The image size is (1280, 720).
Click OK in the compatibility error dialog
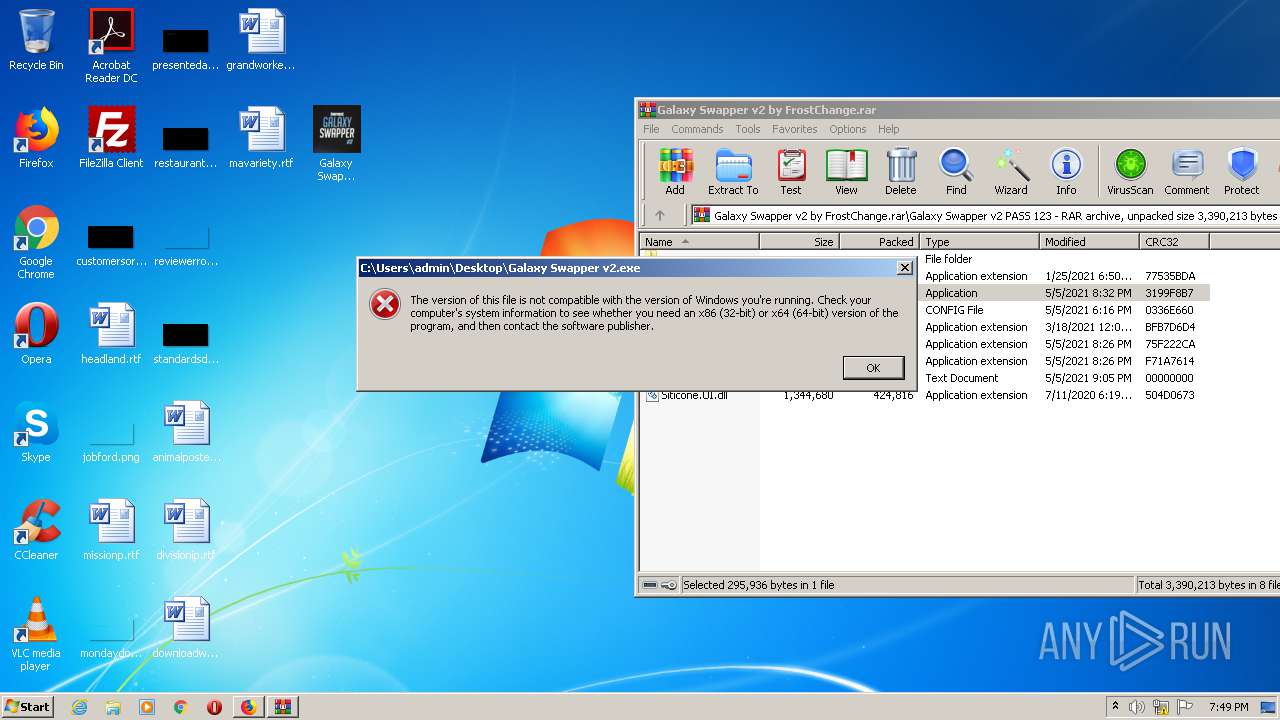(873, 368)
